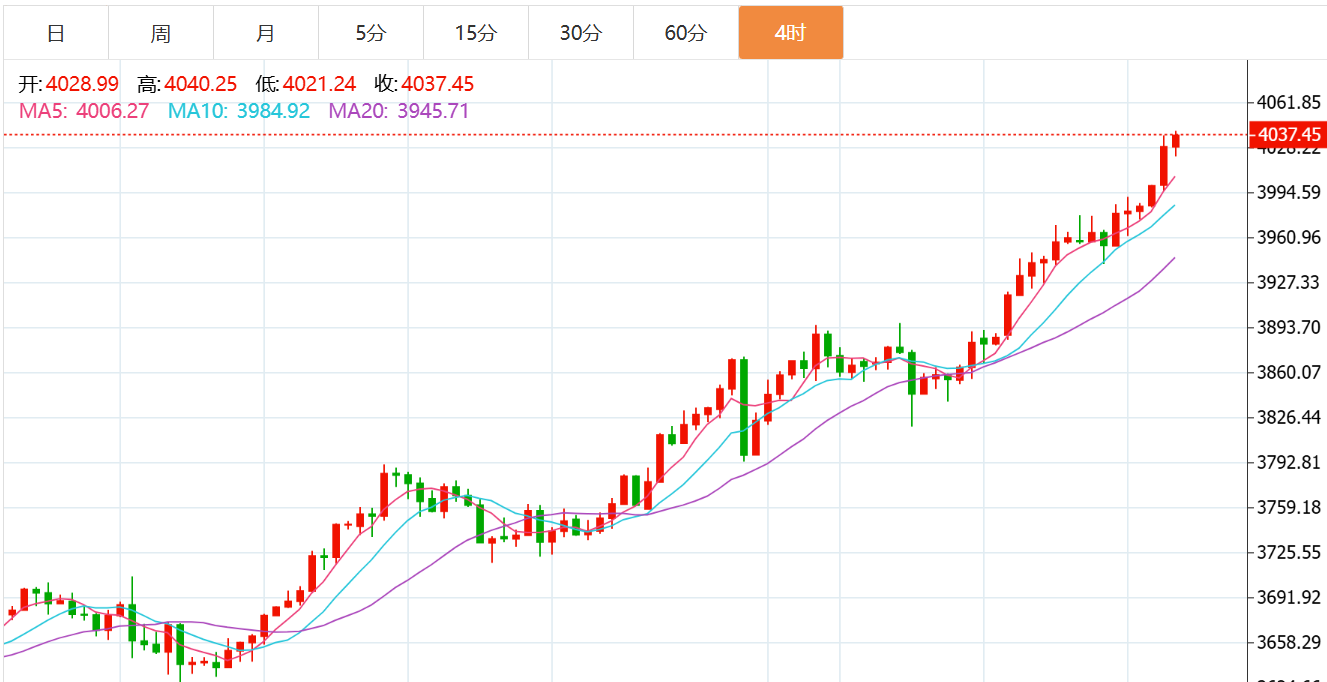Click the 4061.85 price axis label

coord(1289,102)
